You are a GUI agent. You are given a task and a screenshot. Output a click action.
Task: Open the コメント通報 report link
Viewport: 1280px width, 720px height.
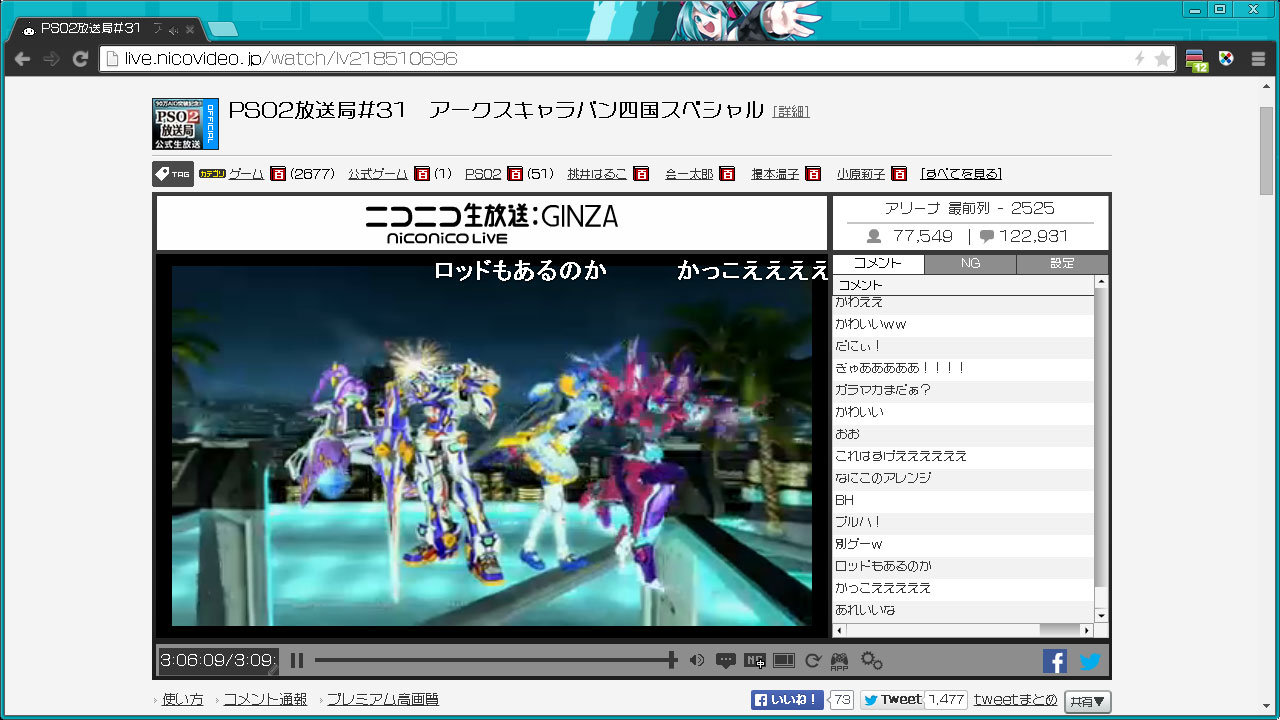(265, 700)
